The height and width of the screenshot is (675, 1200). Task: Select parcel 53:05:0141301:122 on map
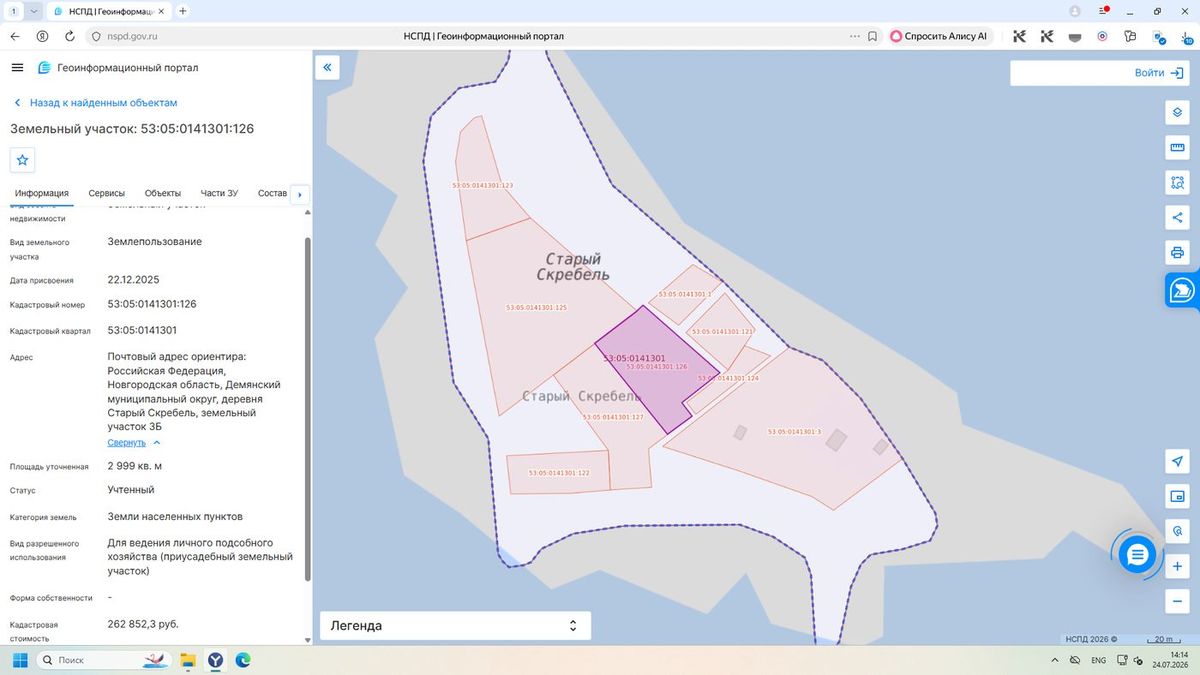click(558, 472)
